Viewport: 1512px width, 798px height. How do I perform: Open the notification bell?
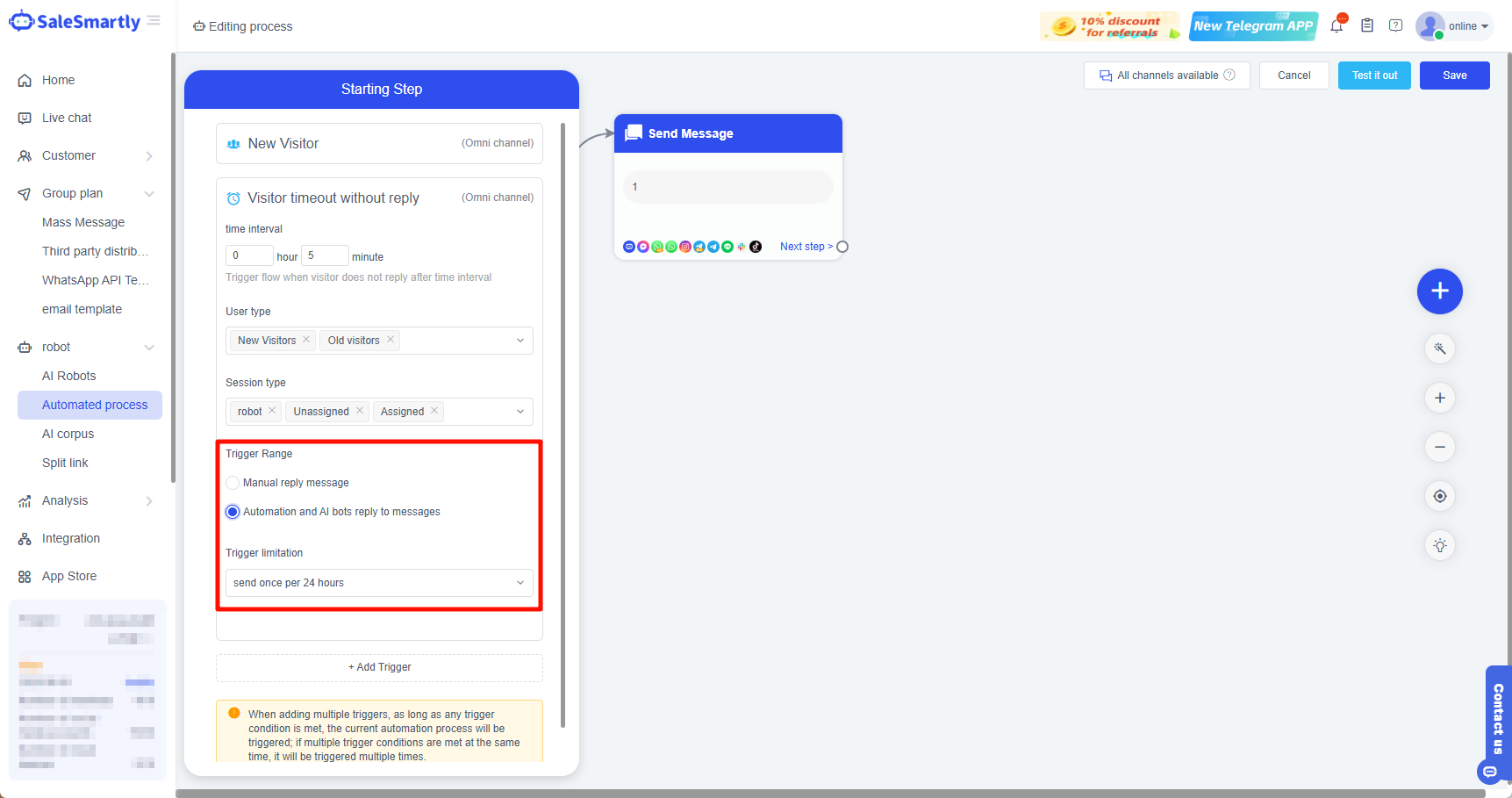pyautogui.click(x=1336, y=26)
